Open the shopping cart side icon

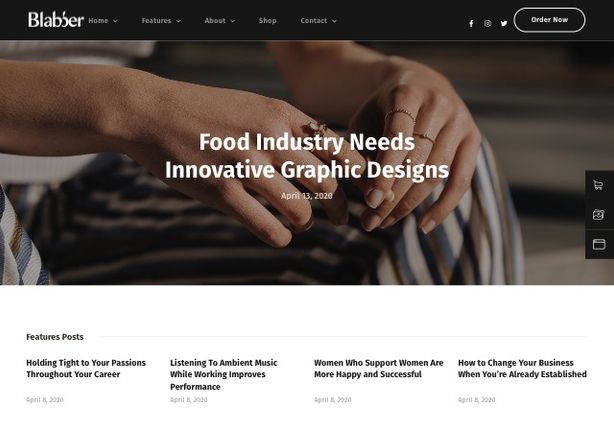click(598, 185)
